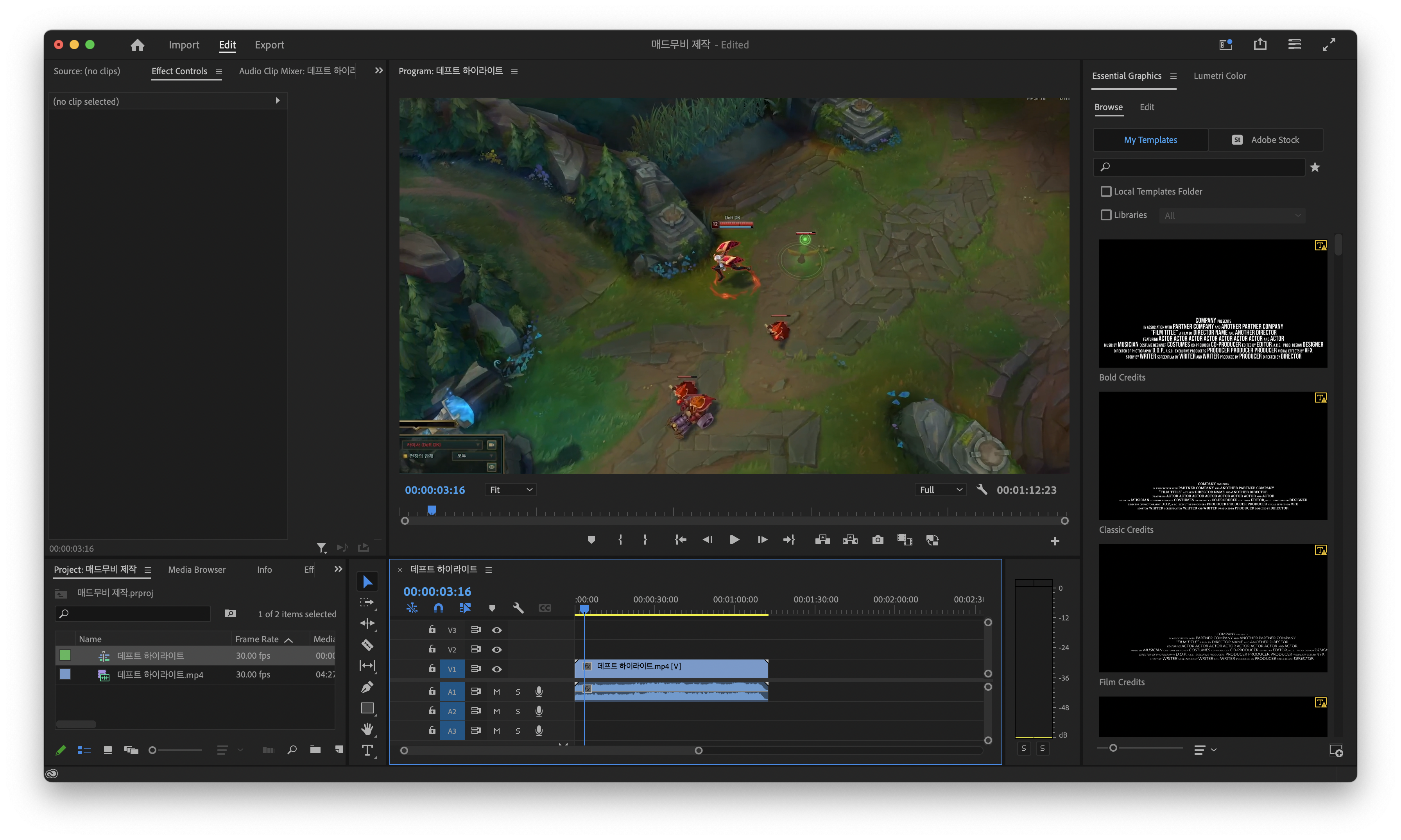Viewport: 1401px width, 840px height.
Task: Select the Hand tool
Action: (x=367, y=729)
